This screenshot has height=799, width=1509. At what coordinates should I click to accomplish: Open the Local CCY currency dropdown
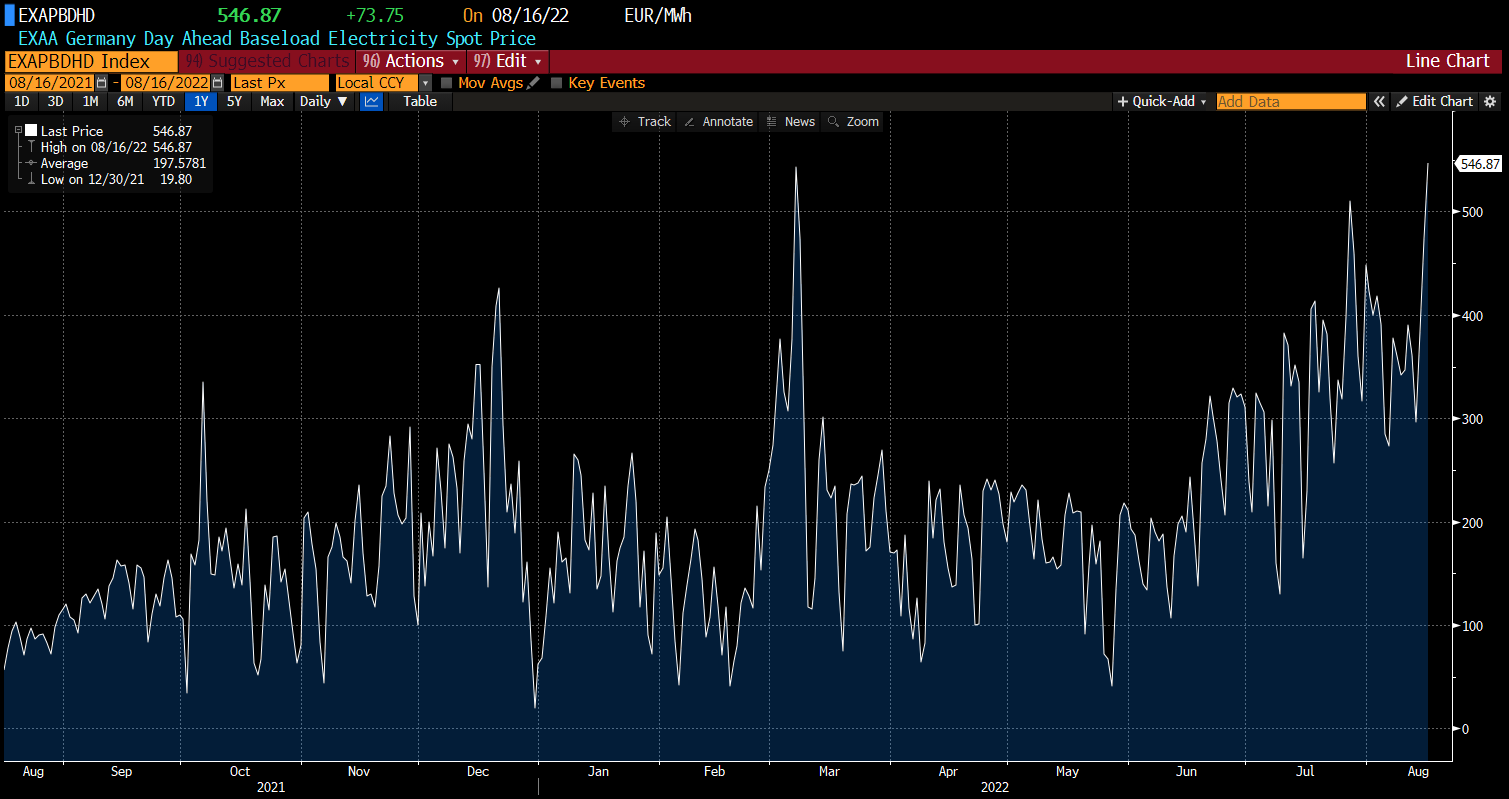pyautogui.click(x=425, y=83)
